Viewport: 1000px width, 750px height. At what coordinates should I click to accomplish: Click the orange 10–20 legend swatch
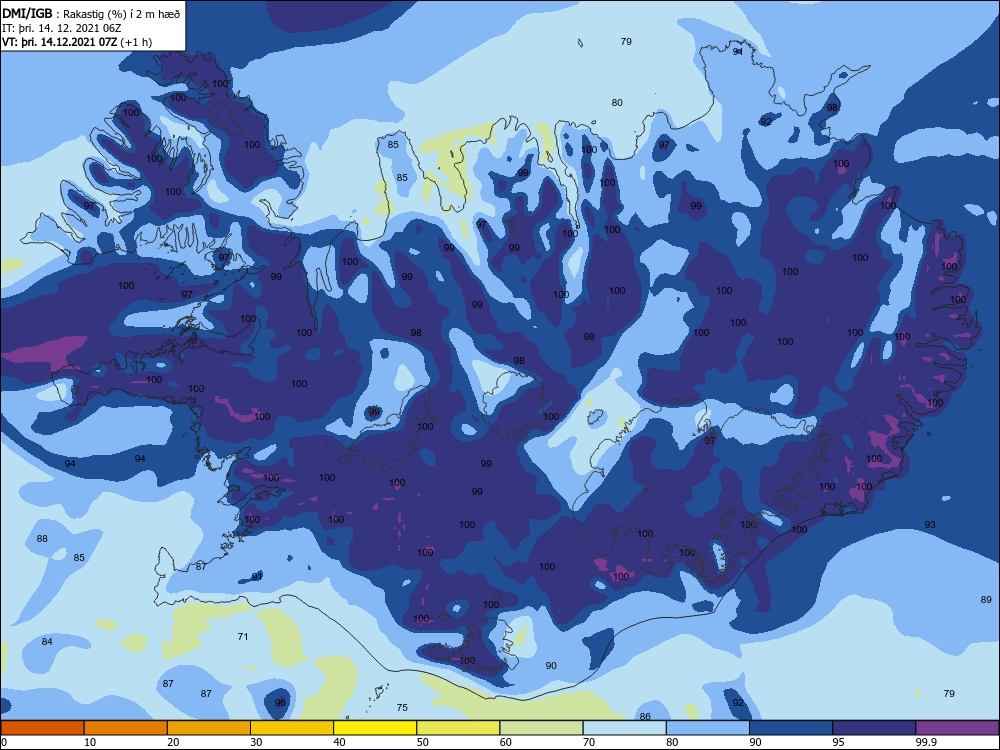pos(126,728)
